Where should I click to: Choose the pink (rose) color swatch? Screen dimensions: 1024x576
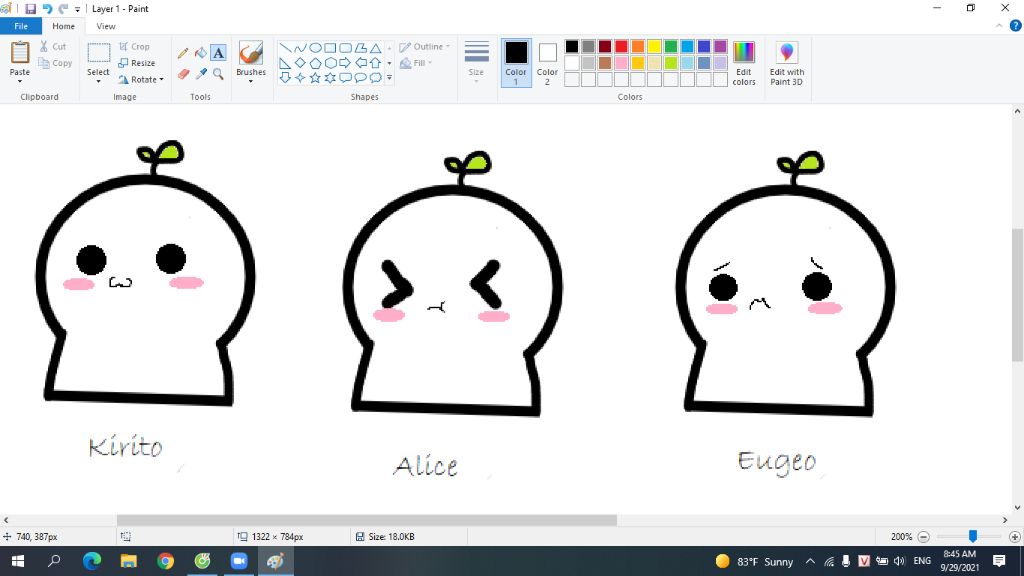[621, 63]
